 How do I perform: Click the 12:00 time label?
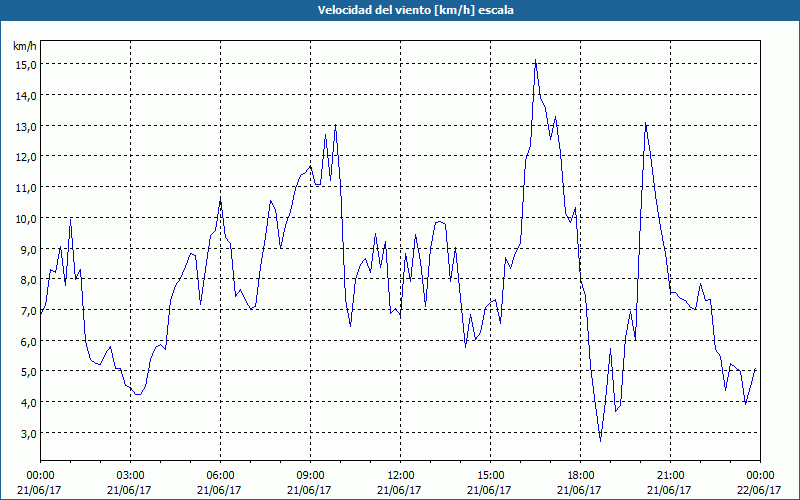tap(401, 476)
